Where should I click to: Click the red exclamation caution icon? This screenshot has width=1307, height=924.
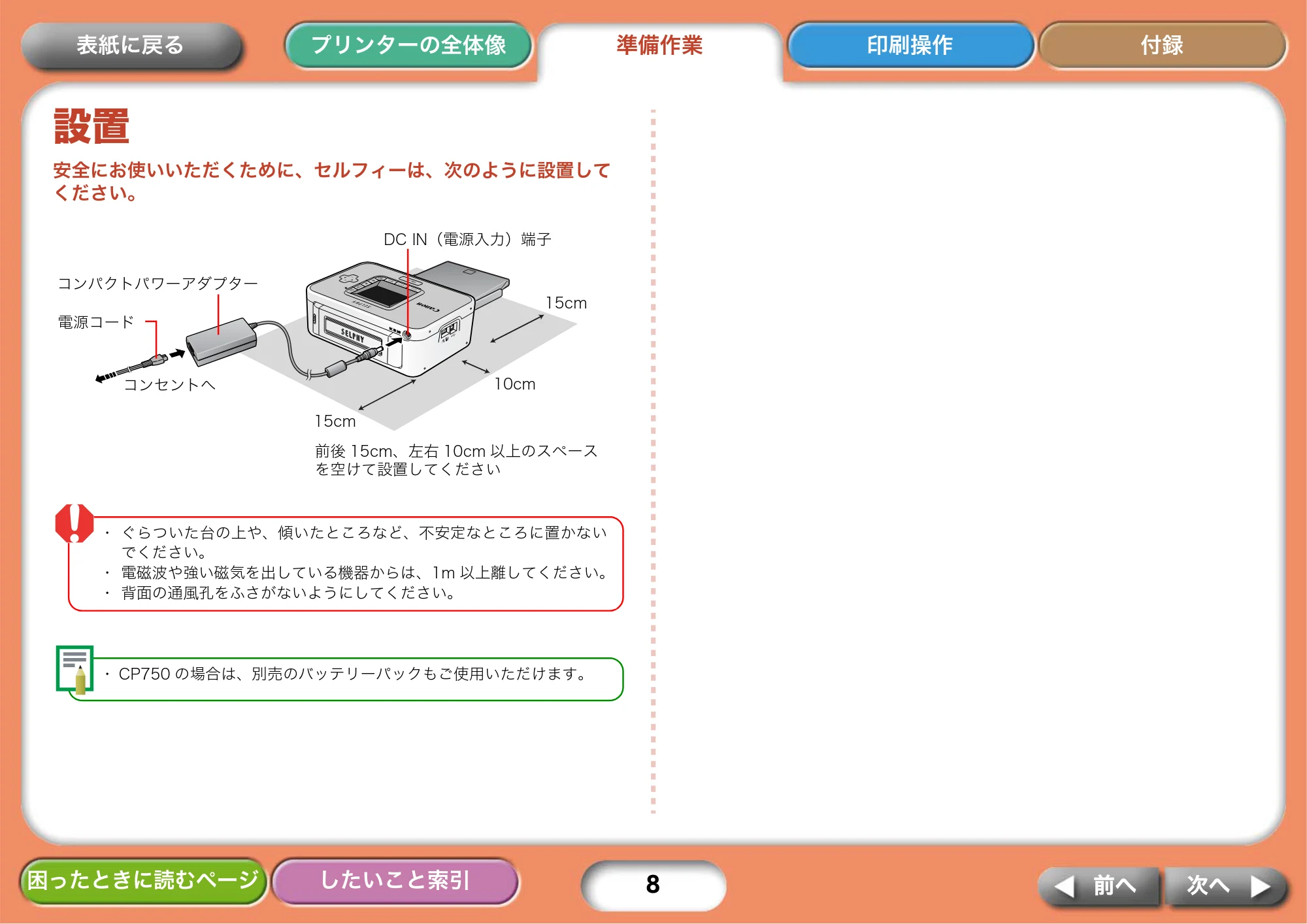74,523
